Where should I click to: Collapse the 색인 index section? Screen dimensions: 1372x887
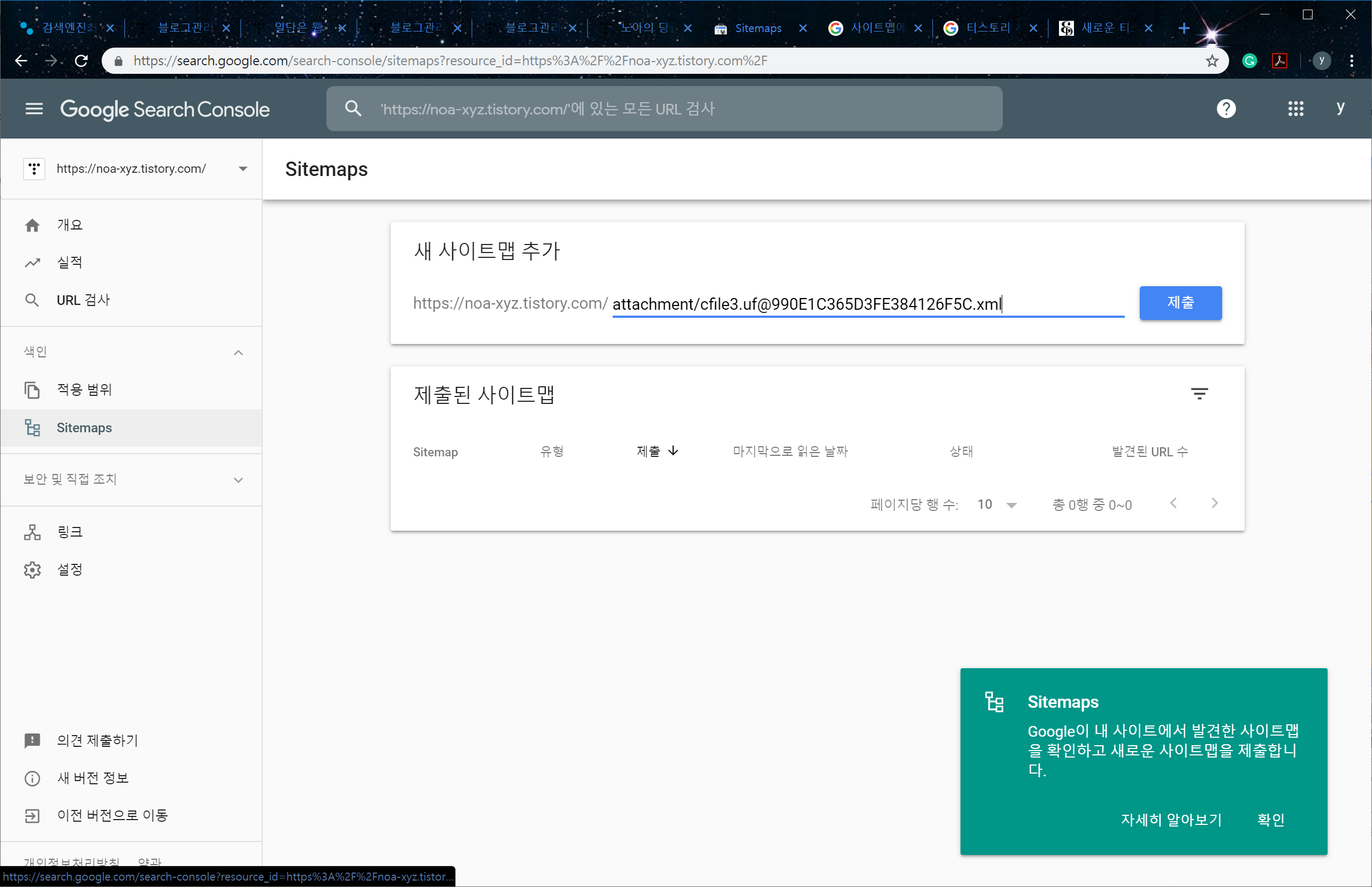point(238,352)
